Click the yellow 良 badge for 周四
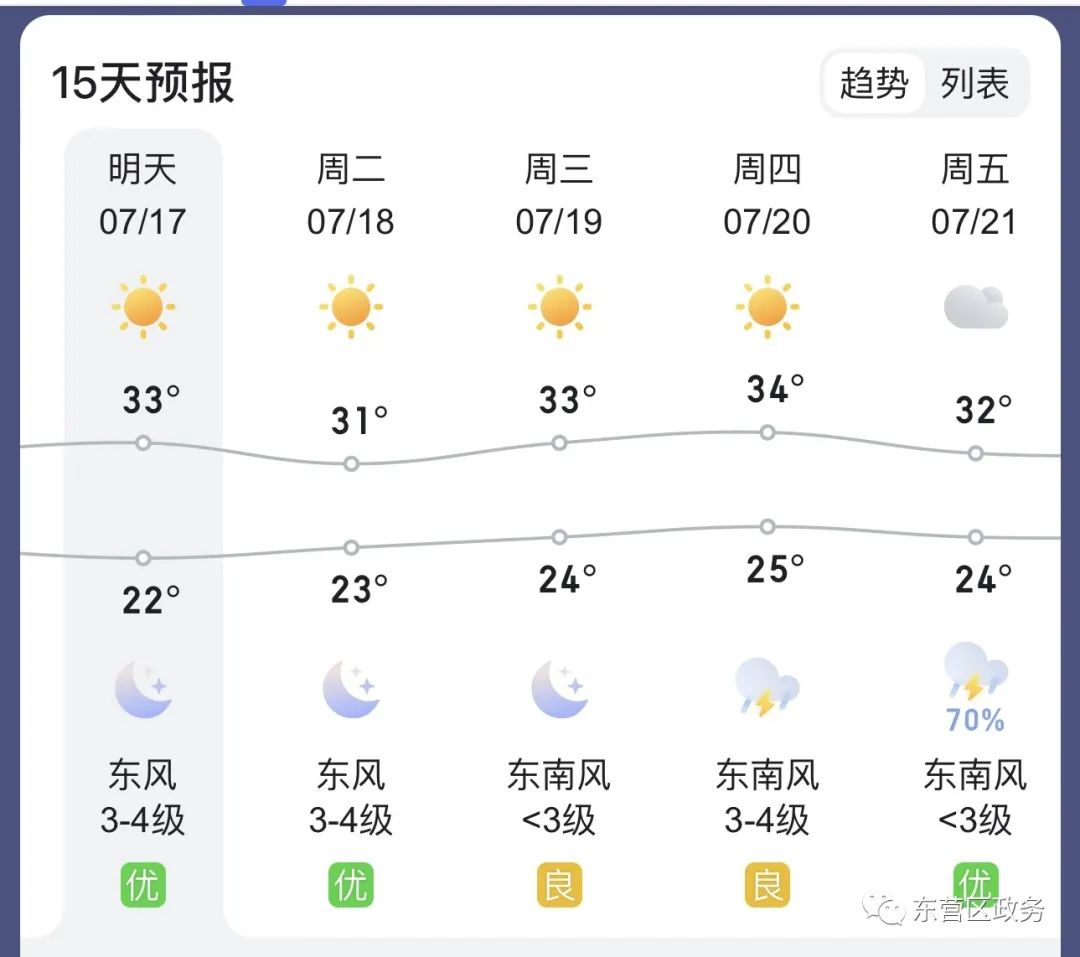Viewport: 1080px width, 957px height. click(x=767, y=885)
